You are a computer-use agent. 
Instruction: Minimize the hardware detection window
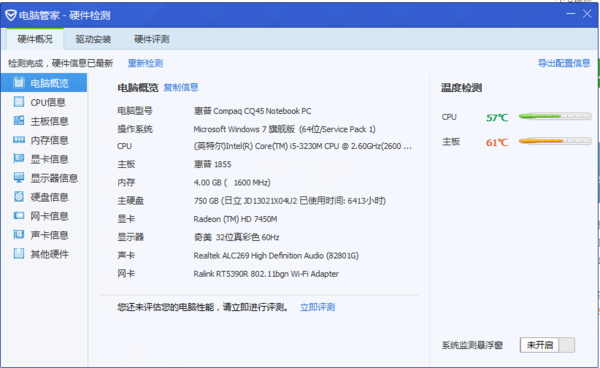pyautogui.click(x=571, y=14)
